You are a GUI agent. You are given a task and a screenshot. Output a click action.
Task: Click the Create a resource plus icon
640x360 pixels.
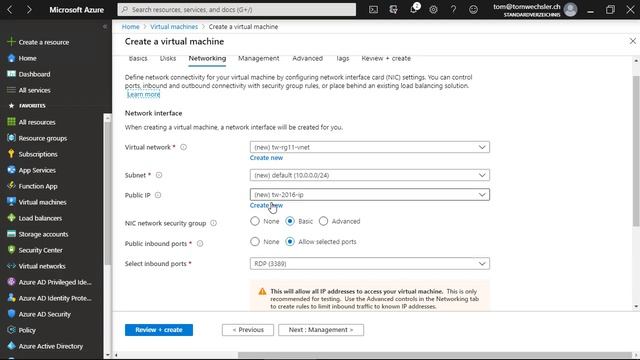click(11, 42)
